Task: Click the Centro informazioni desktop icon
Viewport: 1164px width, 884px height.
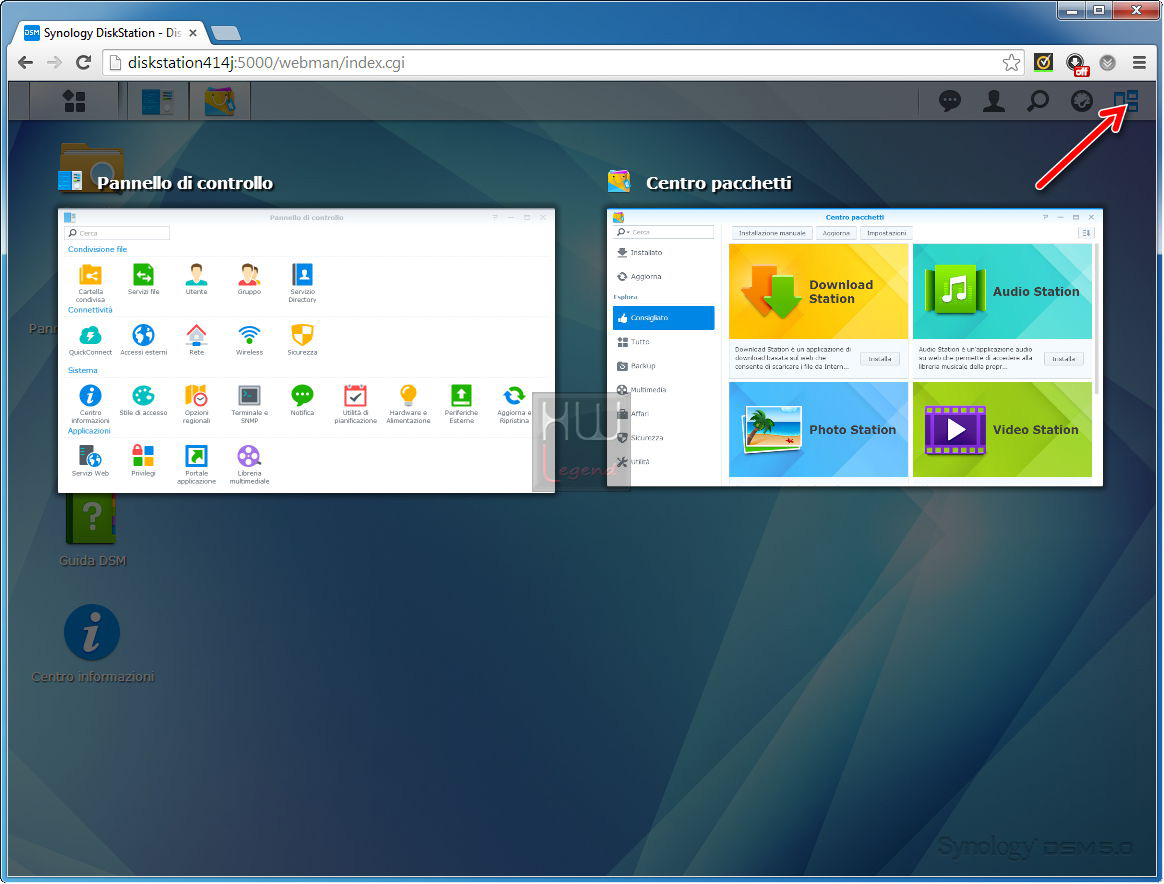Action: pos(92,643)
